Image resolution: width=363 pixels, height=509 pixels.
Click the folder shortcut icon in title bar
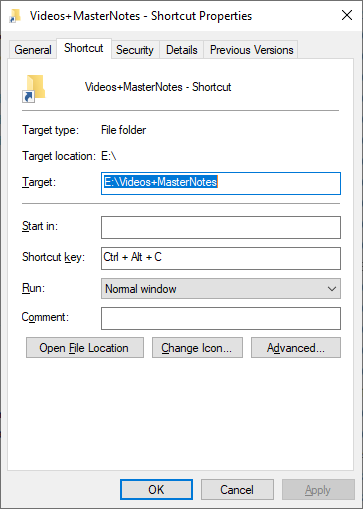(15, 16)
